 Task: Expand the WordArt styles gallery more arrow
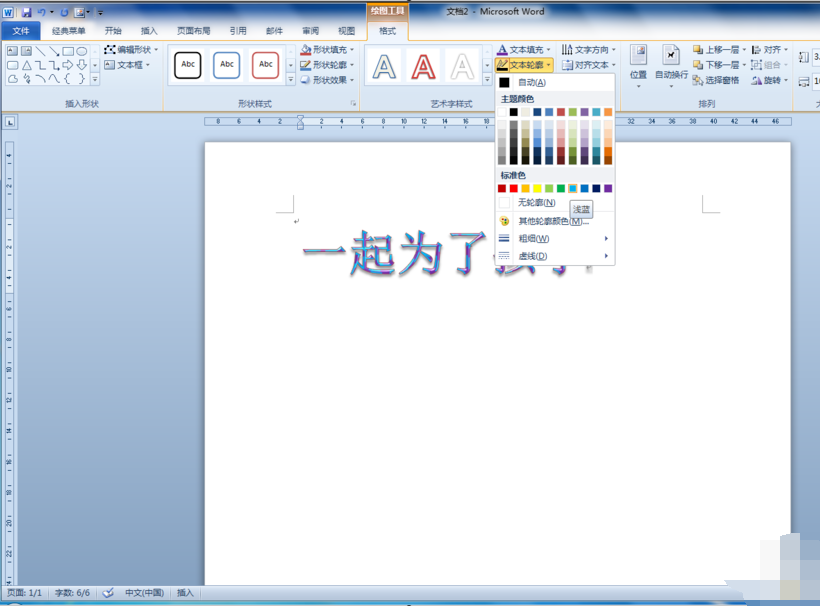pyautogui.click(x=487, y=79)
